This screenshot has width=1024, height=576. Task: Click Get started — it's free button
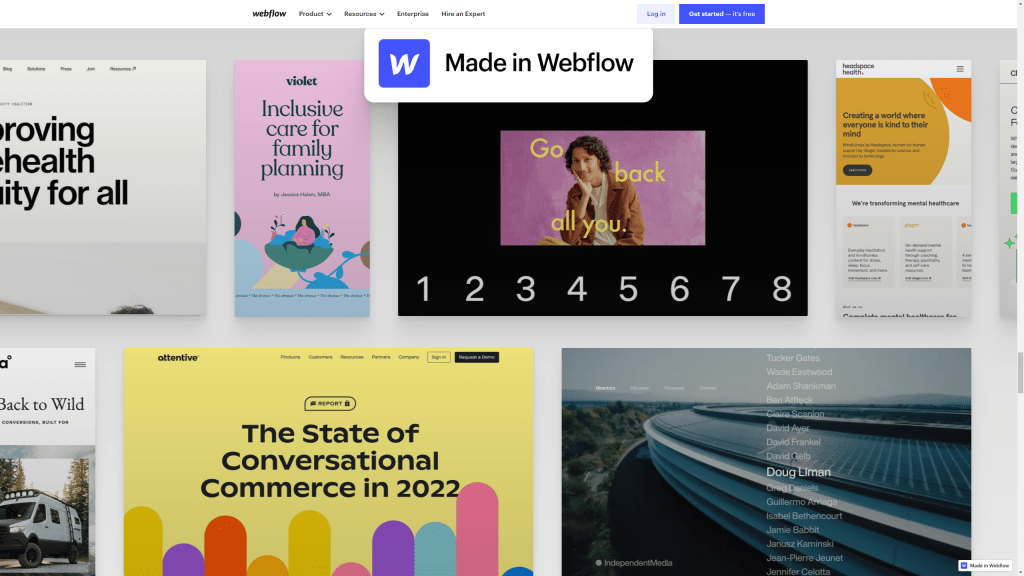tap(722, 14)
